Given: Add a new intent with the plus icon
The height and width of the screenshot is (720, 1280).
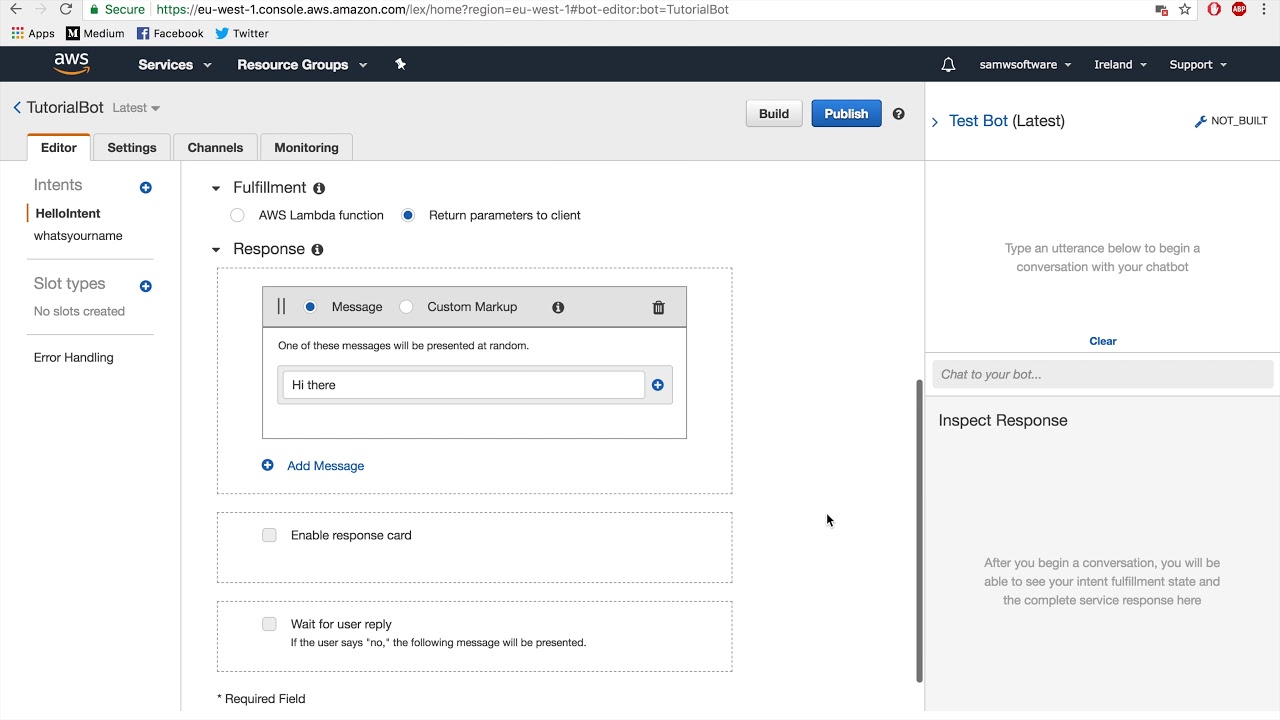Looking at the screenshot, I should [146, 187].
